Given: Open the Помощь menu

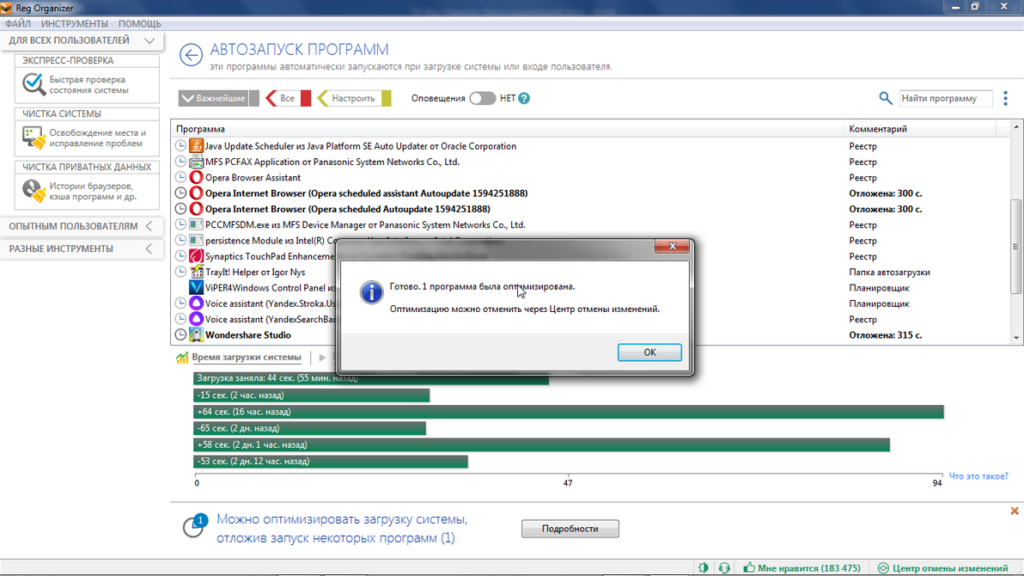Looking at the screenshot, I should tap(139, 24).
